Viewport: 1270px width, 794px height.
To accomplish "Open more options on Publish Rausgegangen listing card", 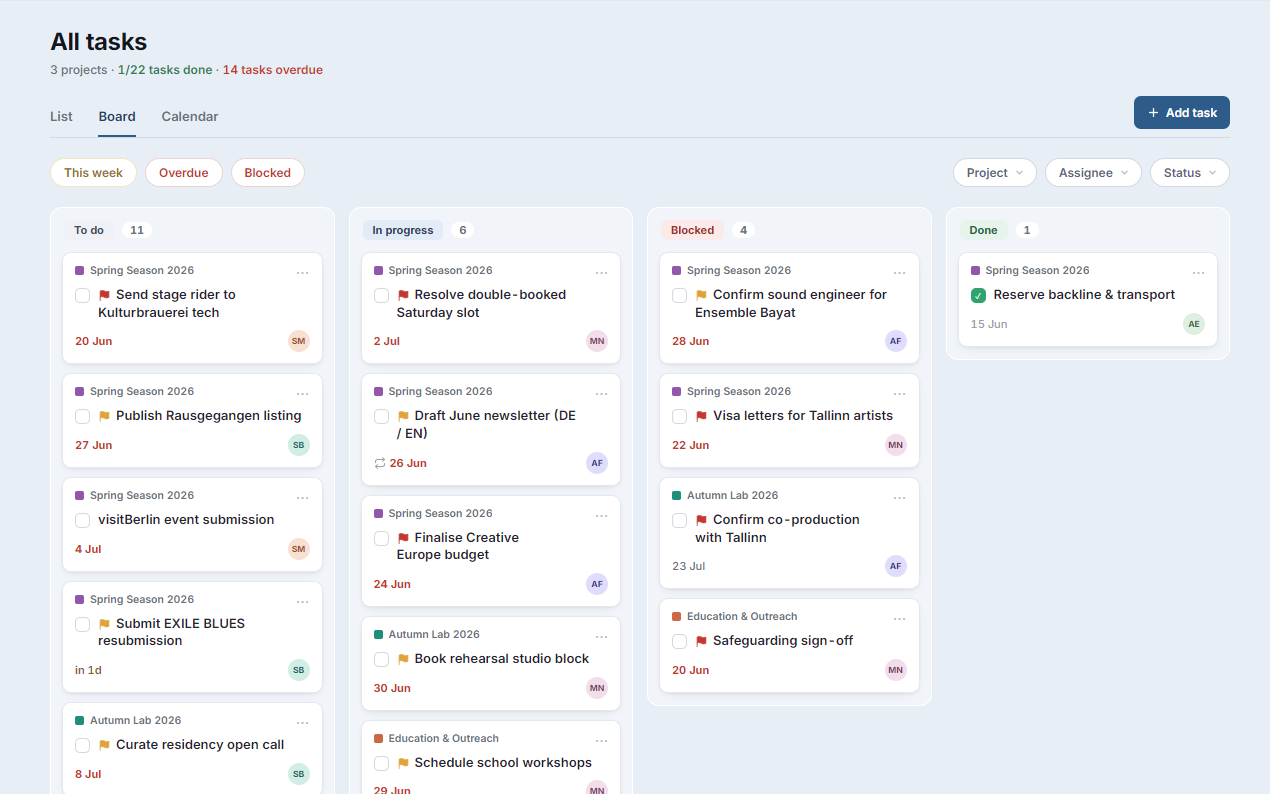I will [x=302, y=393].
